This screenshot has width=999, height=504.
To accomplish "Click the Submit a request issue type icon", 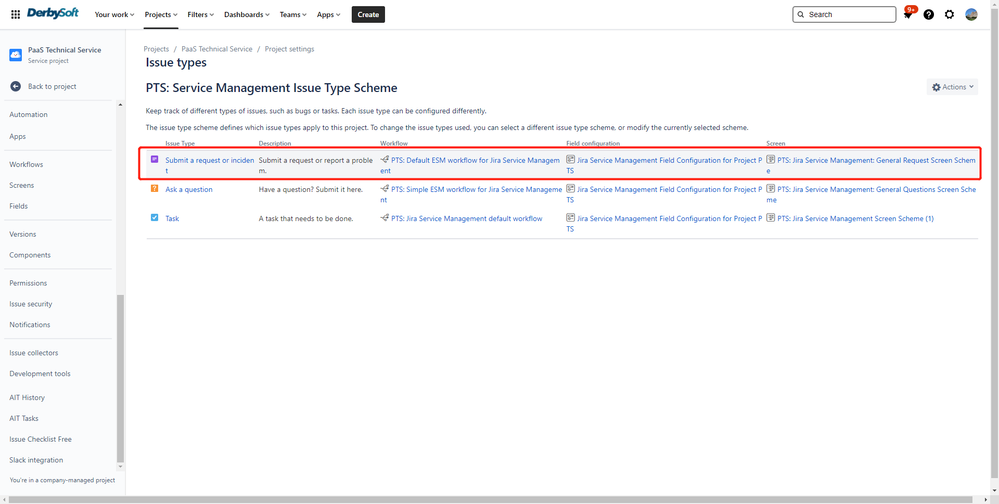I will [154, 159].
